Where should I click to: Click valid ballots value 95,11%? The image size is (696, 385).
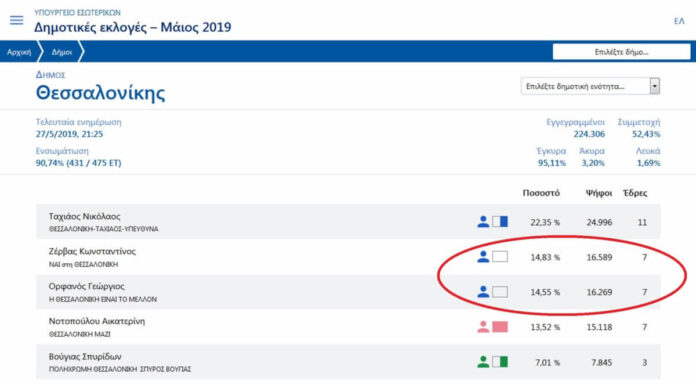pyautogui.click(x=552, y=163)
